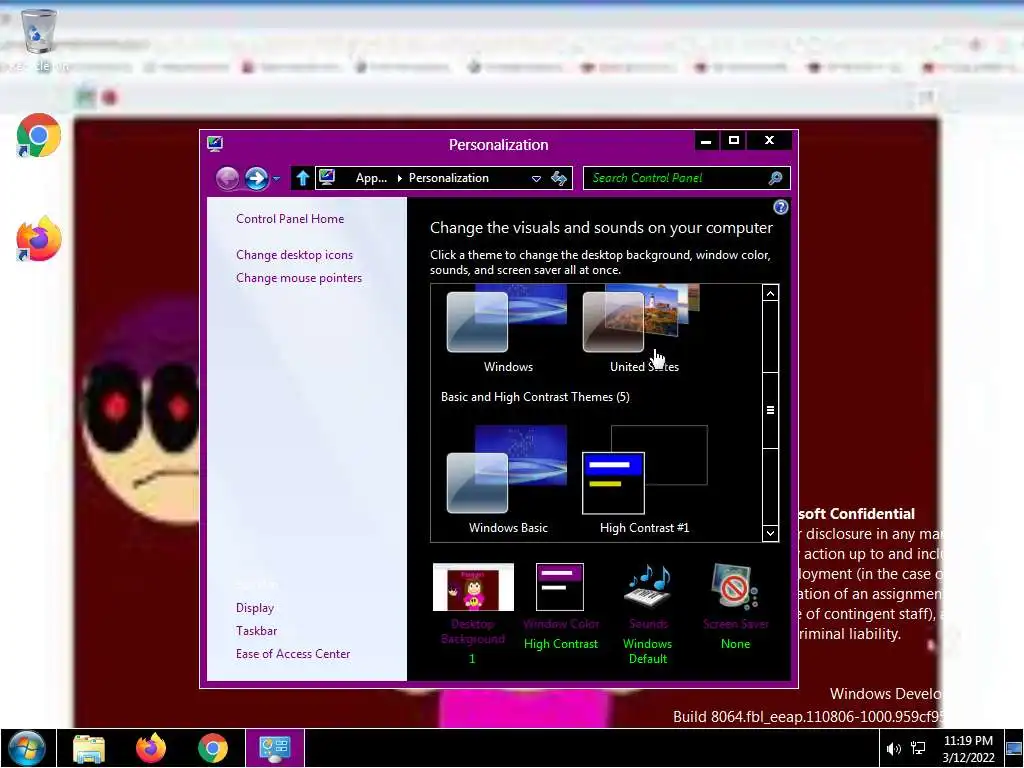
Task: Click Control Panel taskbar button
Action: click(x=274, y=748)
